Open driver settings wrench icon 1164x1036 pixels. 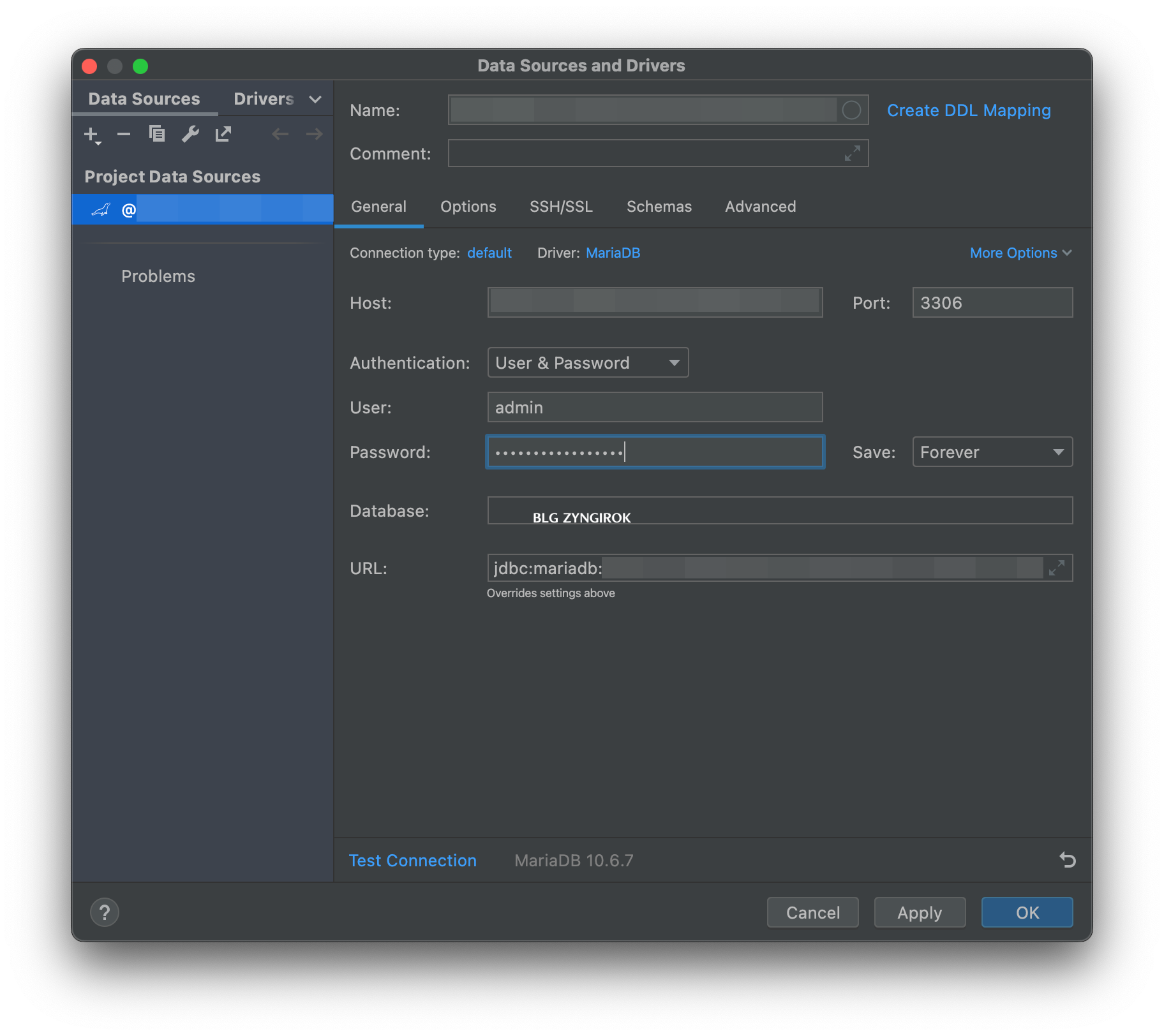190,134
